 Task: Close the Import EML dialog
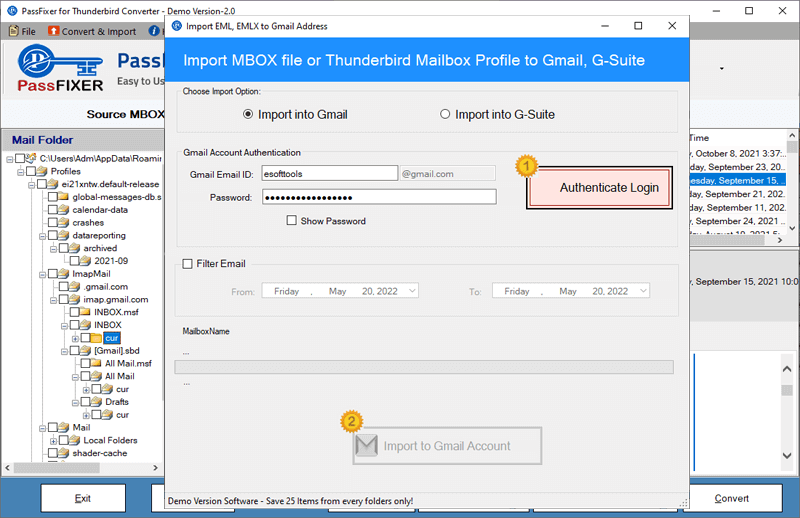[x=672, y=26]
